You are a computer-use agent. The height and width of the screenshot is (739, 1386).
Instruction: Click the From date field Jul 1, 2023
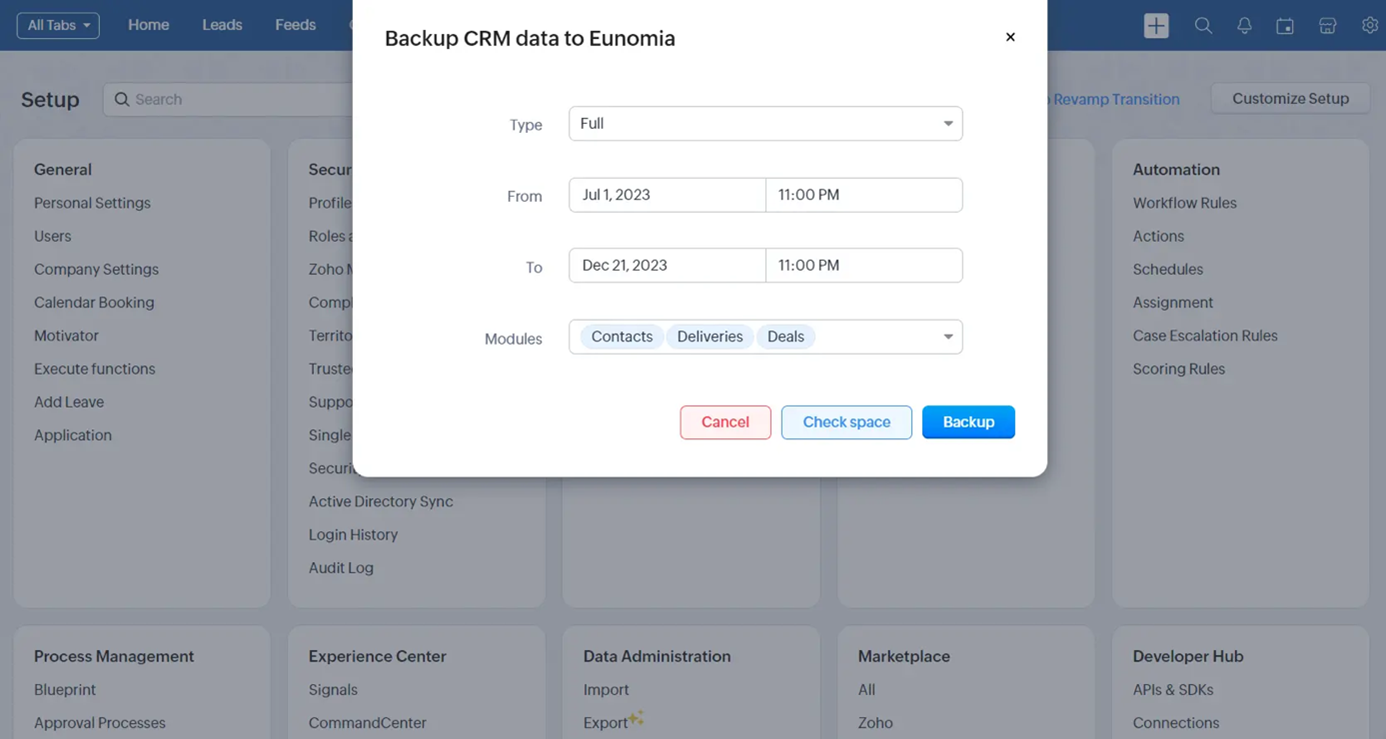(667, 195)
